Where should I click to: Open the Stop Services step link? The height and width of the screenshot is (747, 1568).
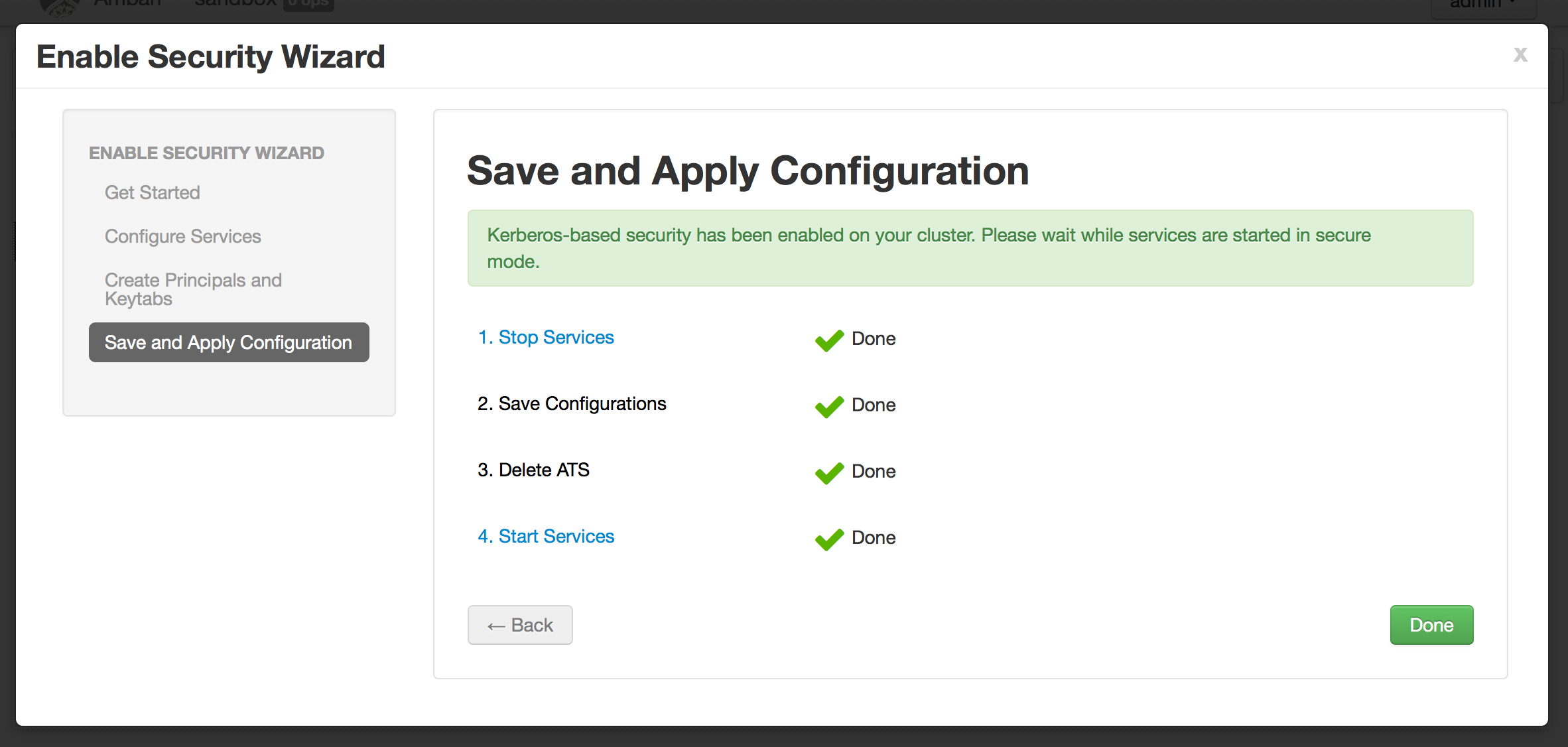click(546, 337)
